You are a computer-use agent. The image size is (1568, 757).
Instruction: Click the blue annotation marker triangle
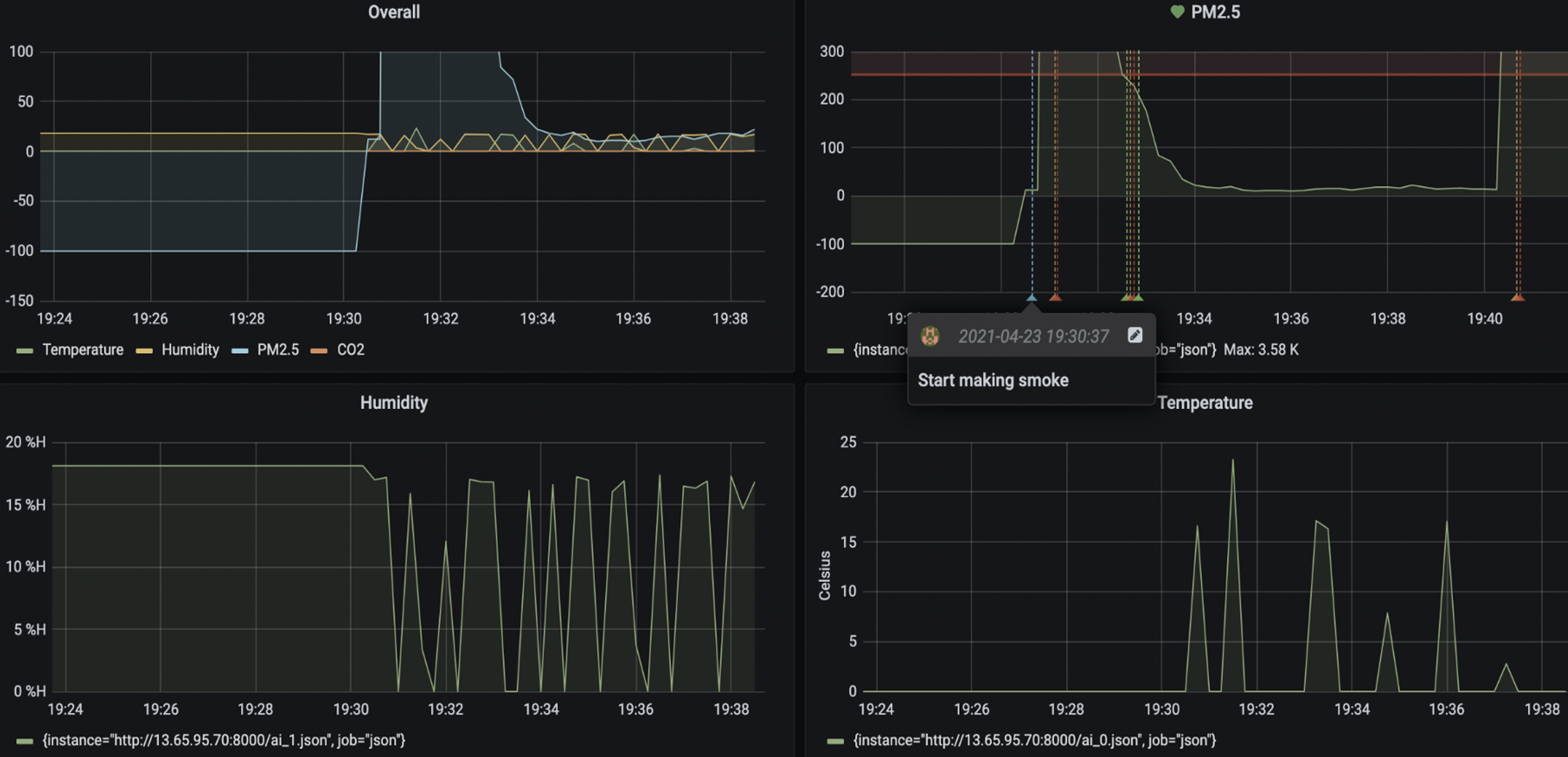click(x=1032, y=298)
